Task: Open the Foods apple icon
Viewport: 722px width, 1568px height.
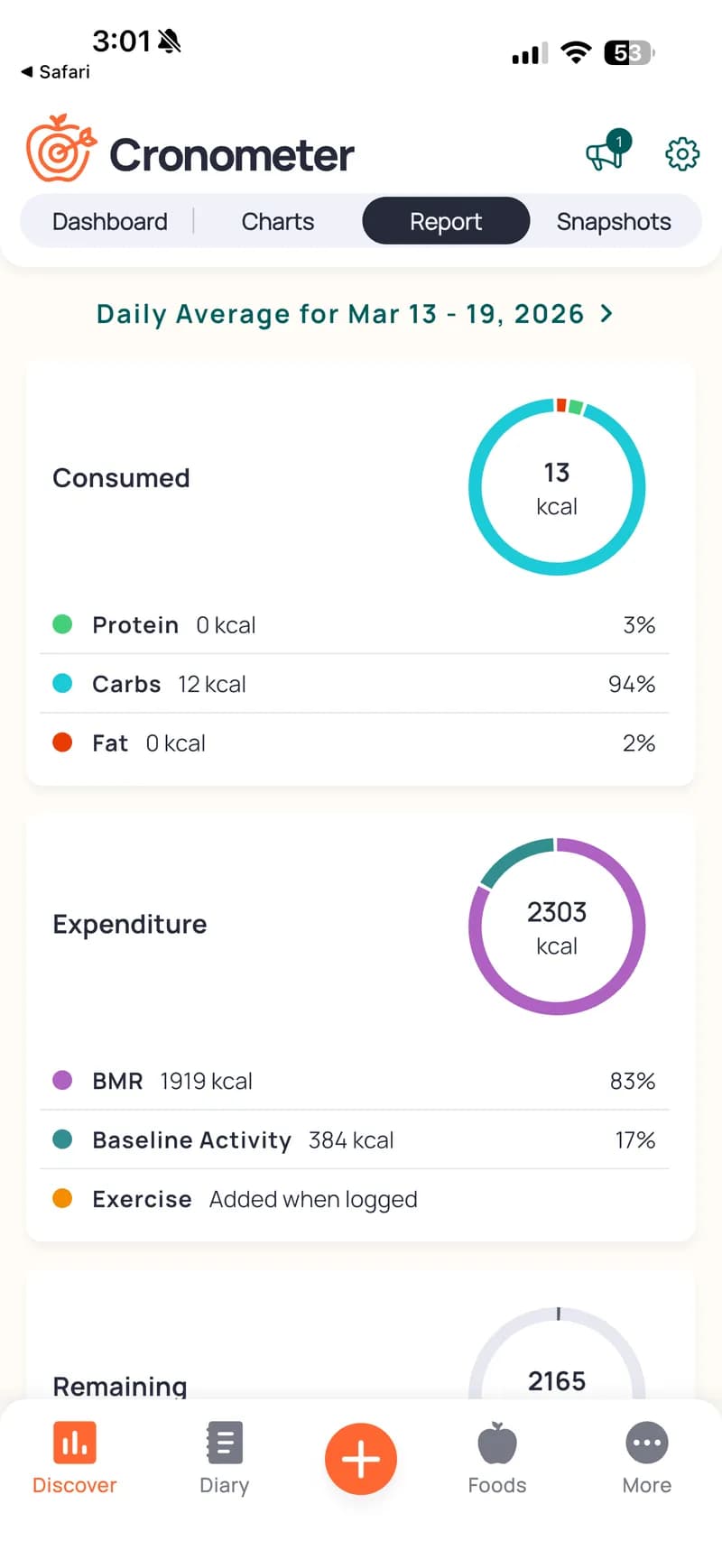Action: click(496, 1443)
